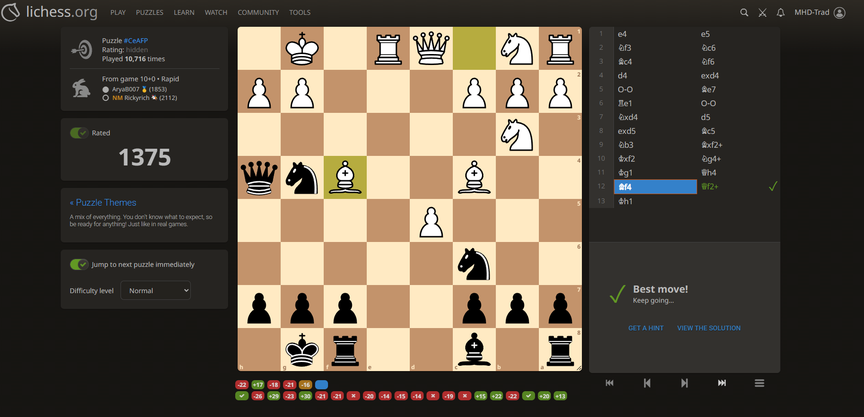This screenshot has width=864, height=417.
Task: Select the black knight on c6
Action: click(x=474, y=263)
